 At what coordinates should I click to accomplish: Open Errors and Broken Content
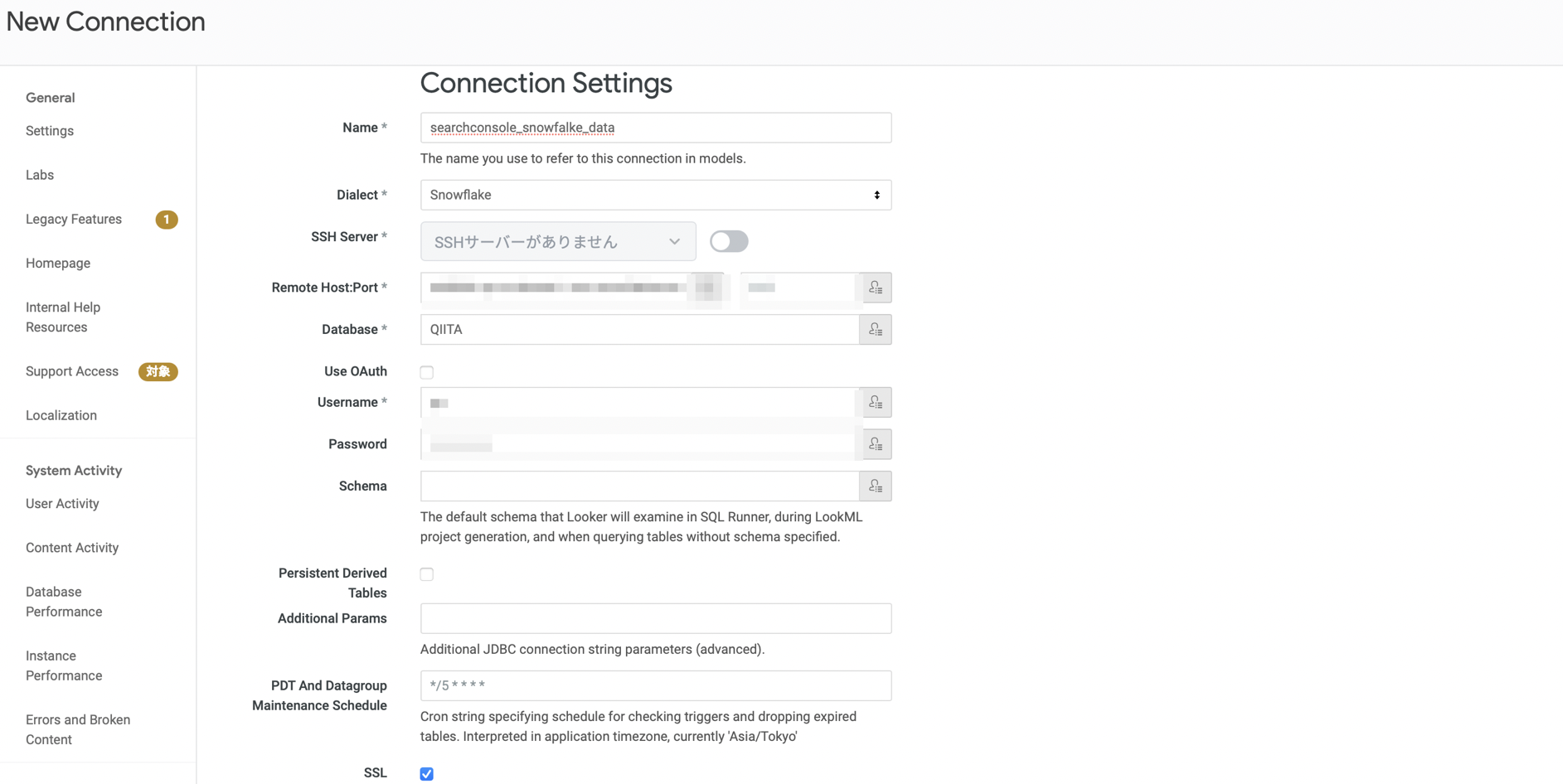pyautogui.click(x=78, y=729)
